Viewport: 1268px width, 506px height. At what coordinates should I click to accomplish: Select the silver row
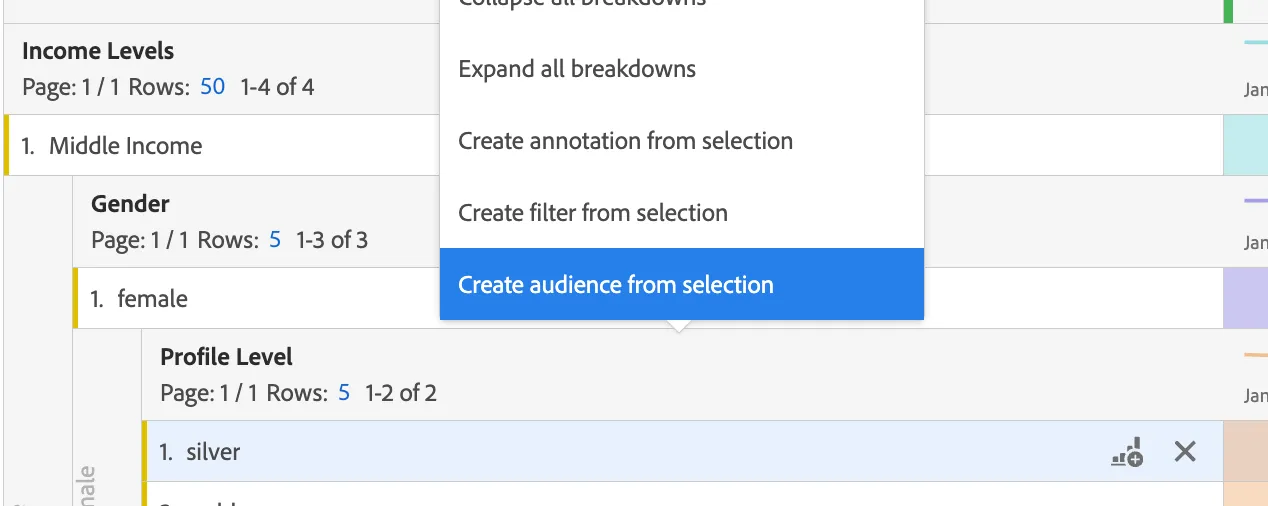pyautogui.click(x=683, y=452)
